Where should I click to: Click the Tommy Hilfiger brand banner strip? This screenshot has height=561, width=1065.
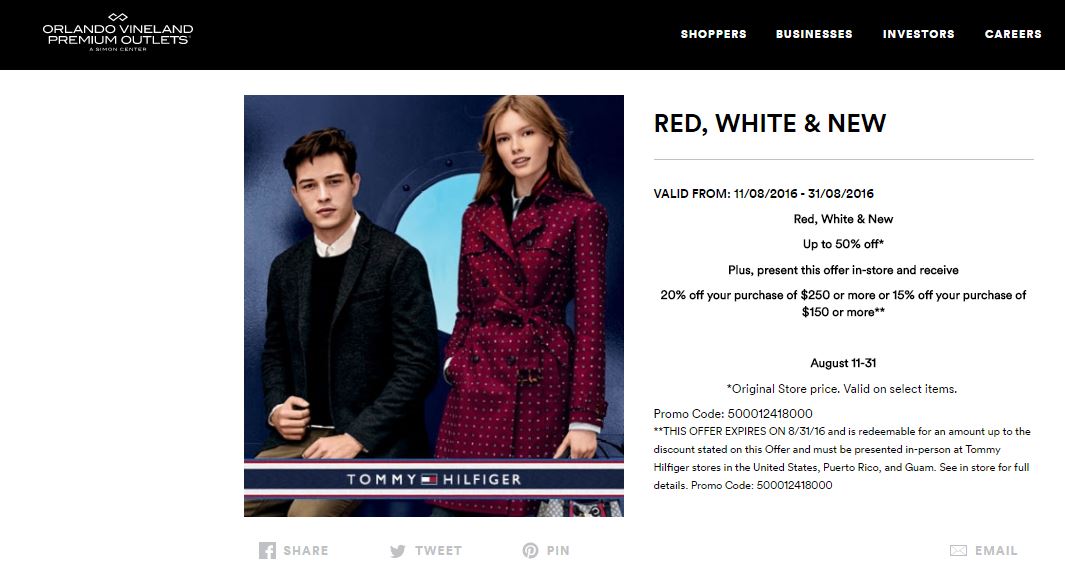(434, 479)
